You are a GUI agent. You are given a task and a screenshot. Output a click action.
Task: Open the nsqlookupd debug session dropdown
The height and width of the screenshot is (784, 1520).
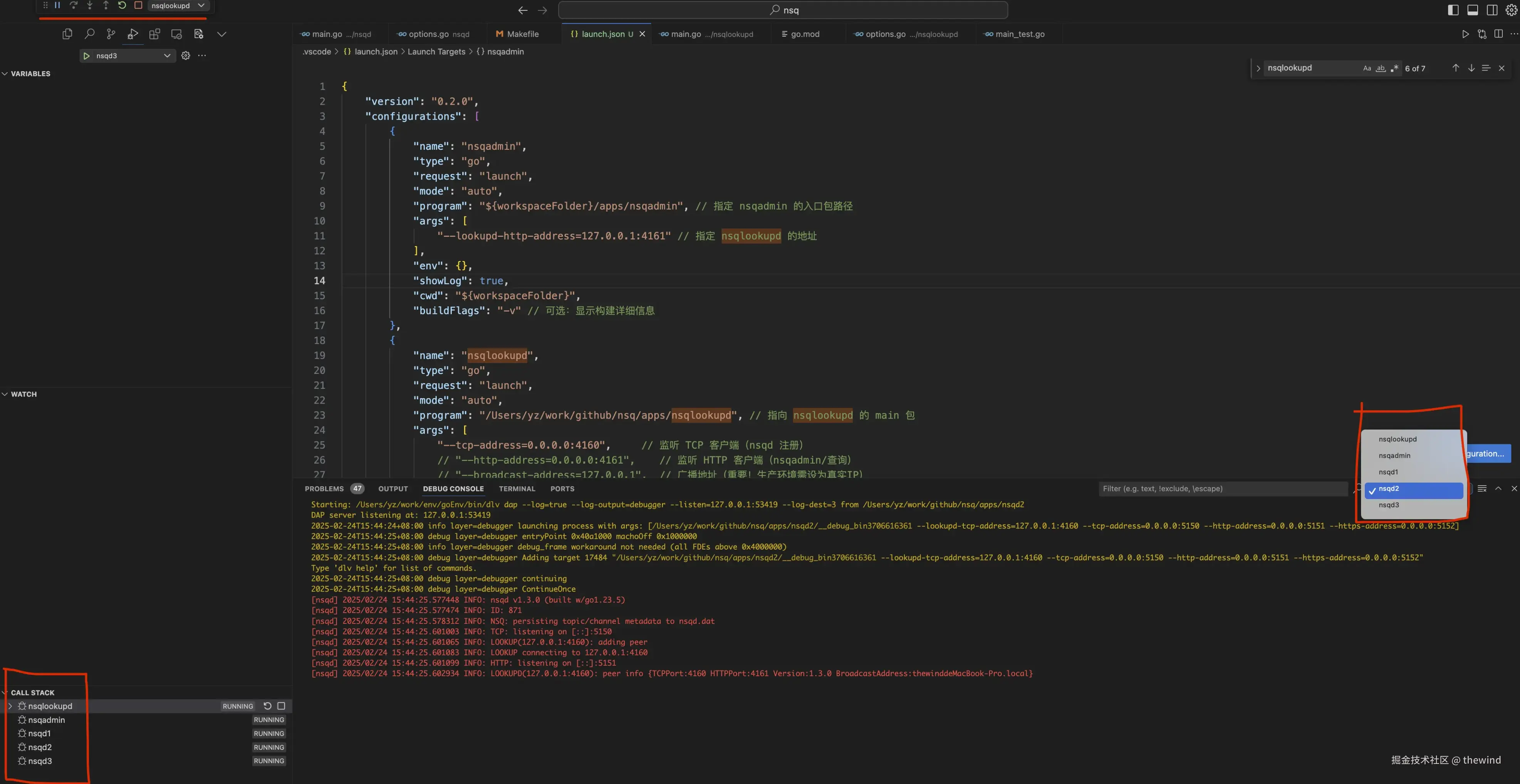point(177,5)
